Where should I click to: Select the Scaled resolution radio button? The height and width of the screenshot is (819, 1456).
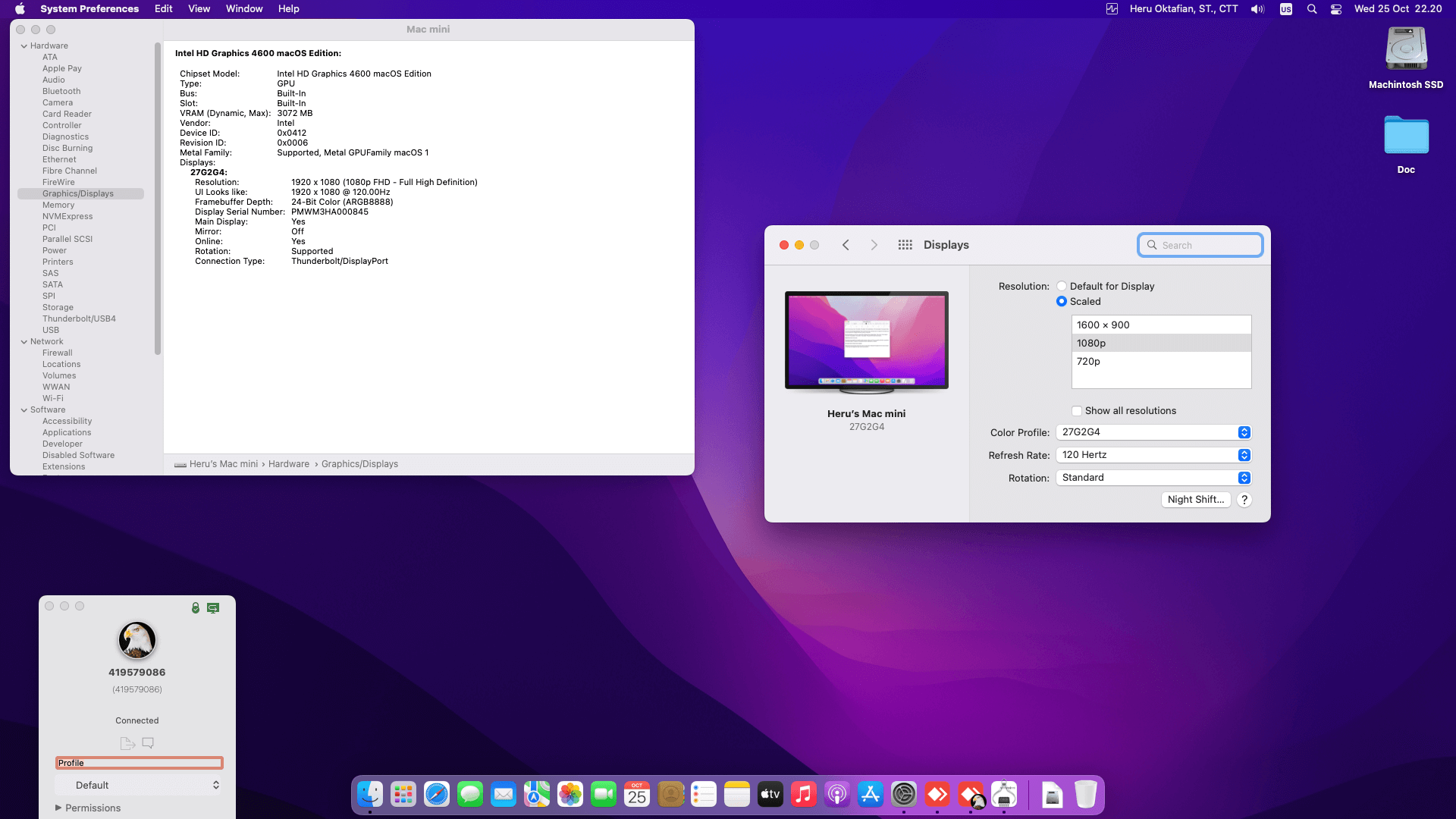coord(1062,301)
